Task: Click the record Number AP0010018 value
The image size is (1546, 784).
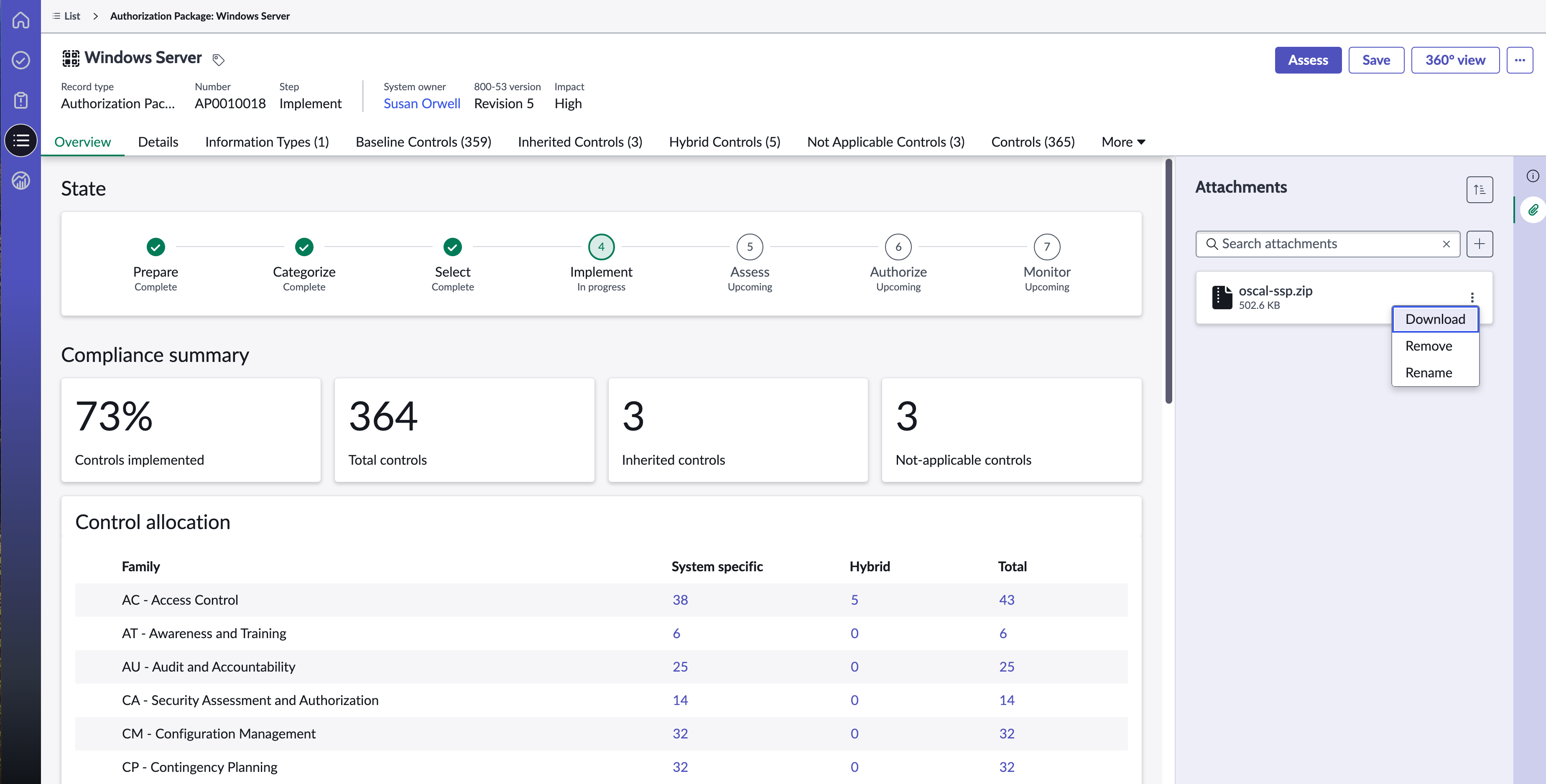Action: tap(230, 103)
